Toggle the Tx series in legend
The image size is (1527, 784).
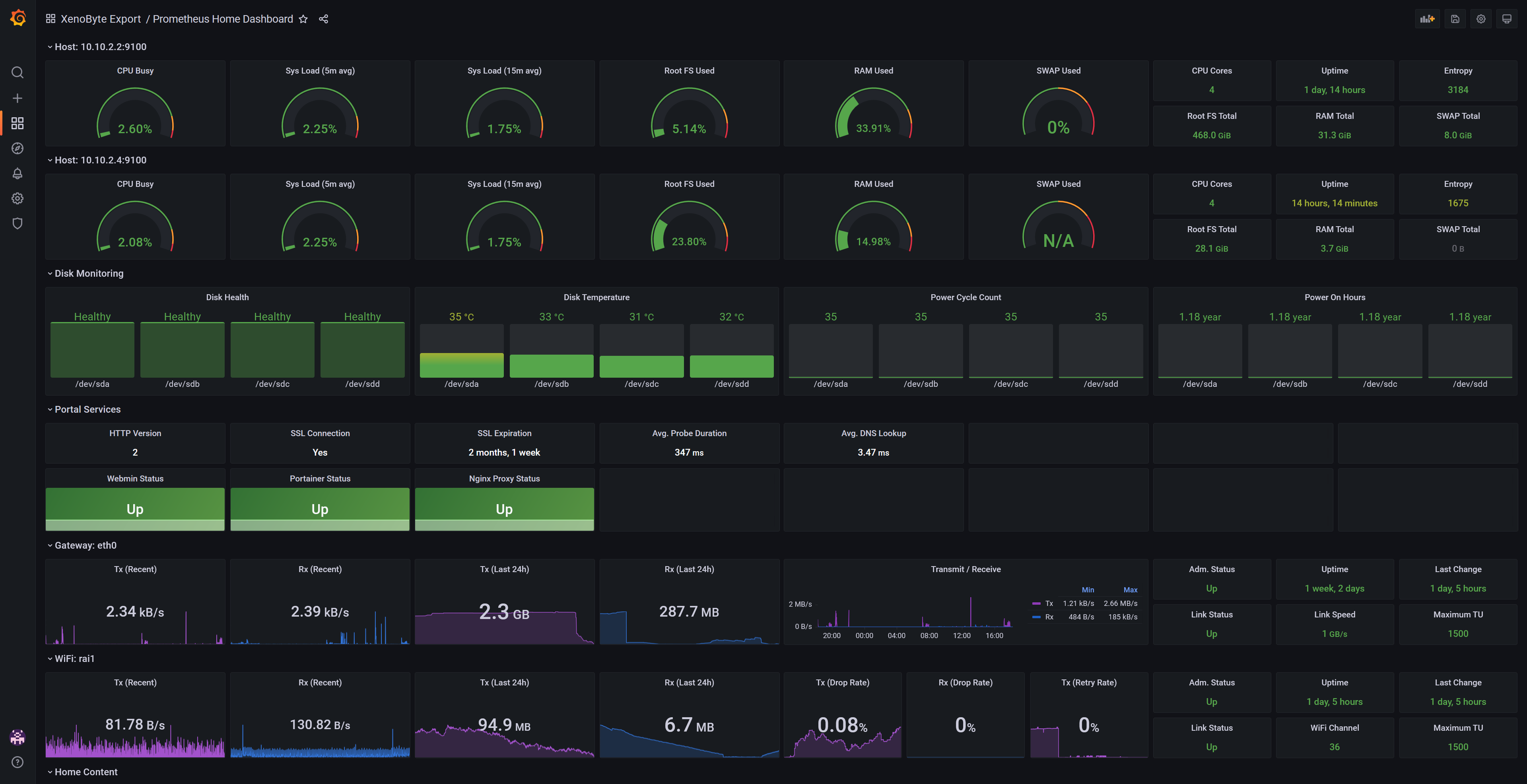coord(1049,603)
